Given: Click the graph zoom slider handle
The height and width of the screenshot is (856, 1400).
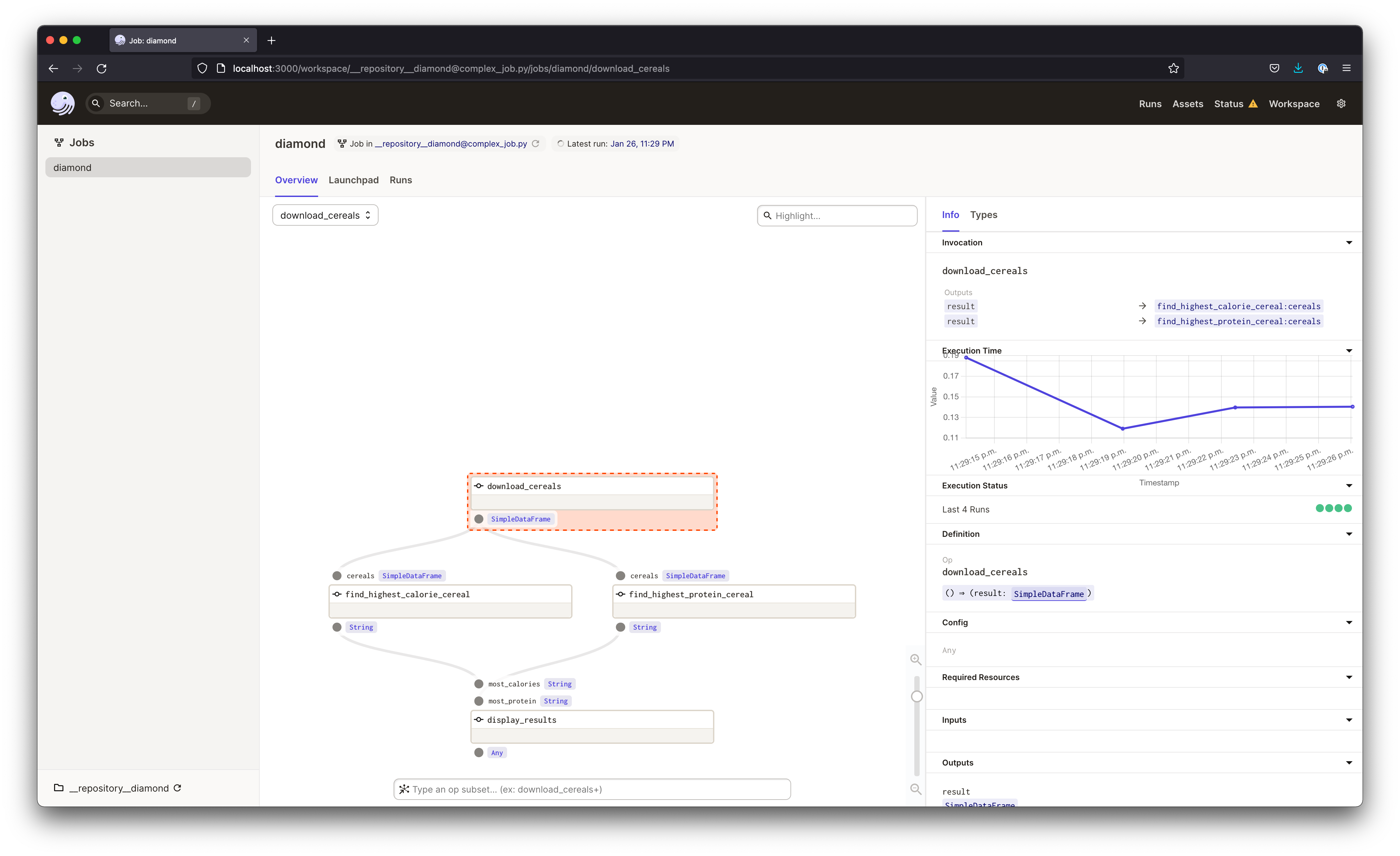Looking at the screenshot, I should (x=917, y=696).
